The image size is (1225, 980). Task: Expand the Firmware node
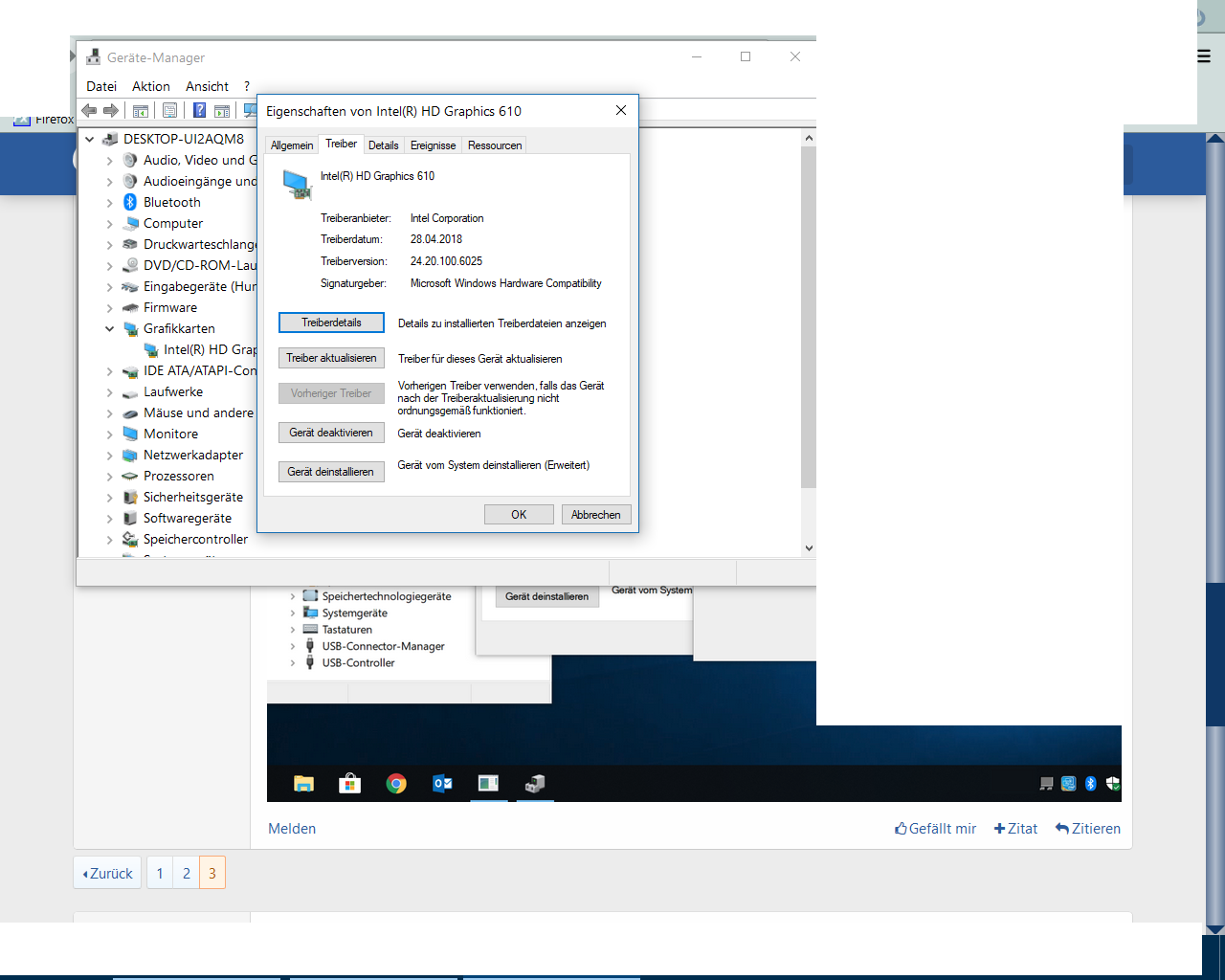(110, 308)
